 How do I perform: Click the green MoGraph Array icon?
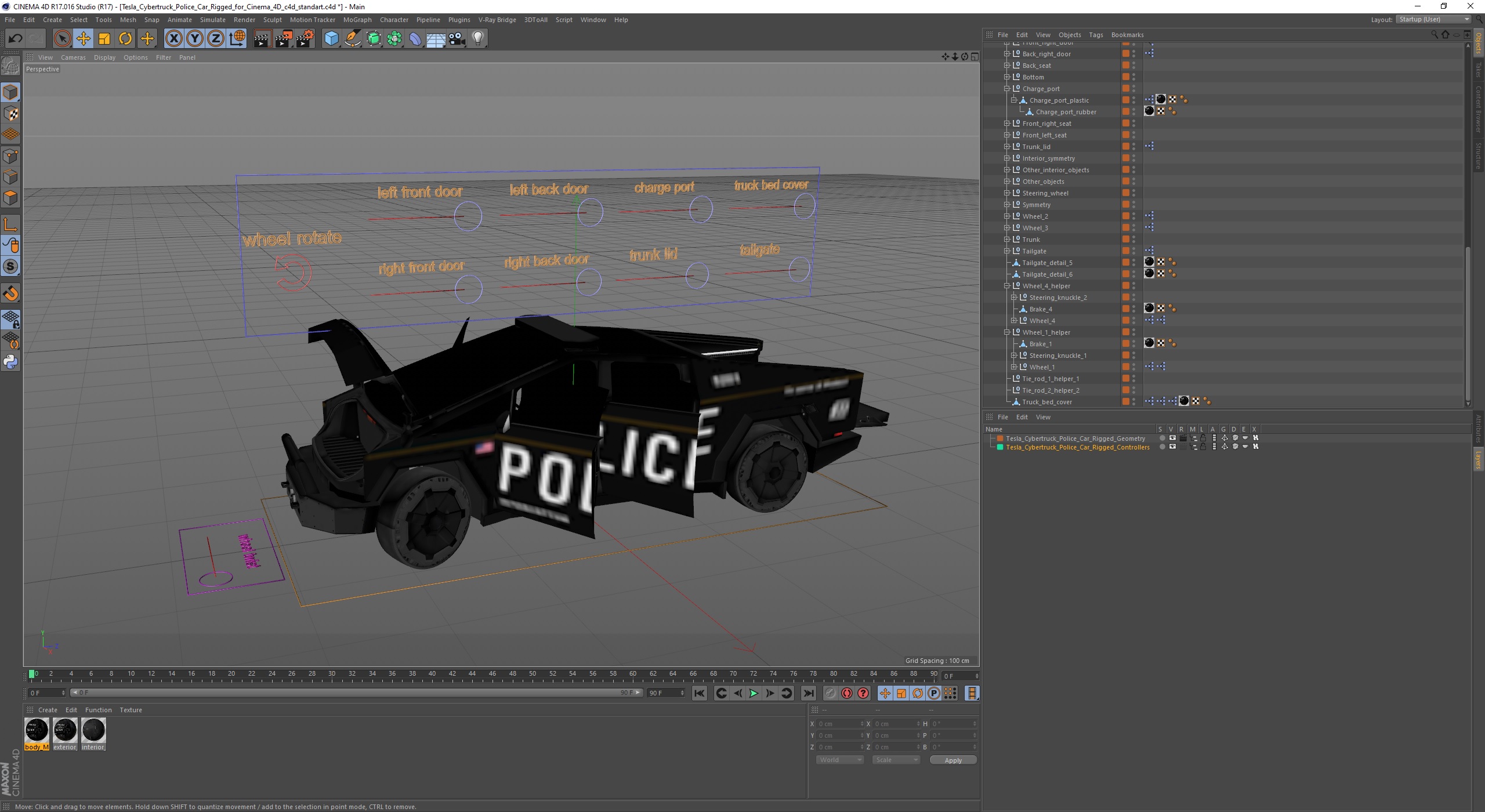[395, 39]
